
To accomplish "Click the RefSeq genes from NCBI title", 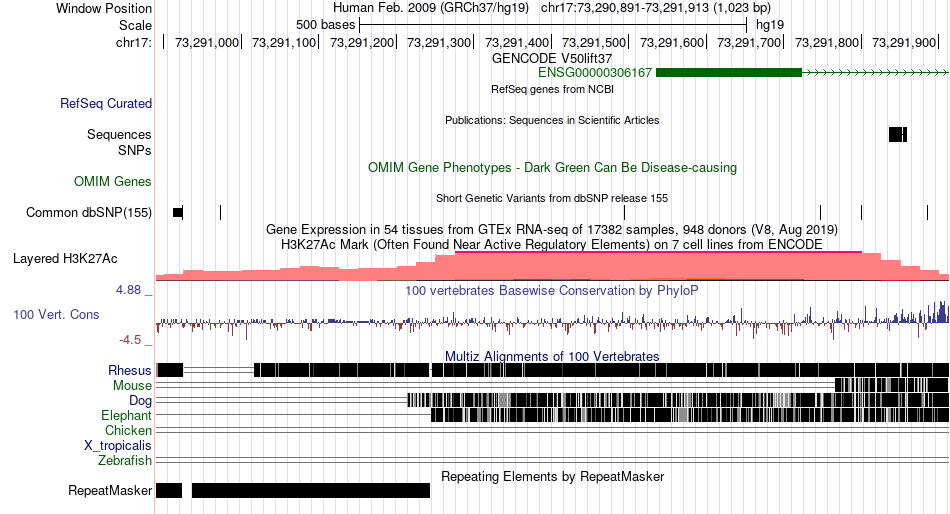I will pyautogui.click(x=552, y=89).
